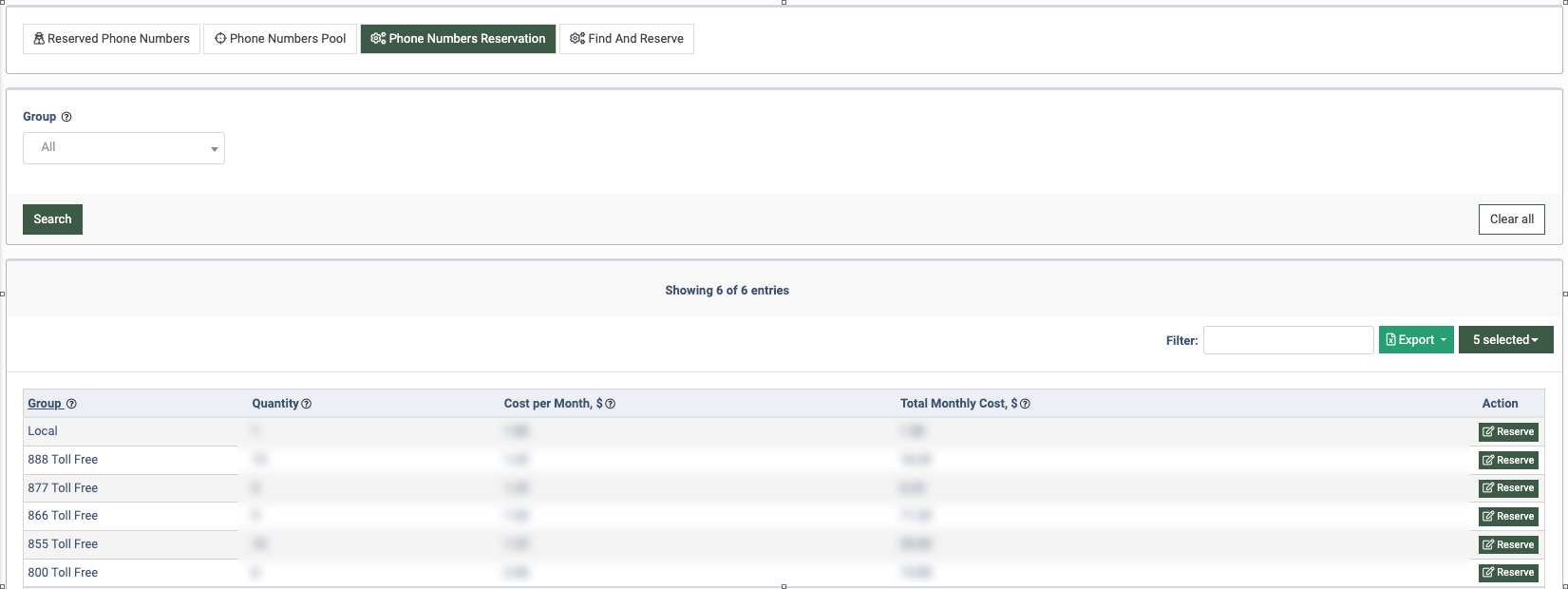Click help icon next to Group filter label
The image size is (1568, 589).
click(66, 117)
